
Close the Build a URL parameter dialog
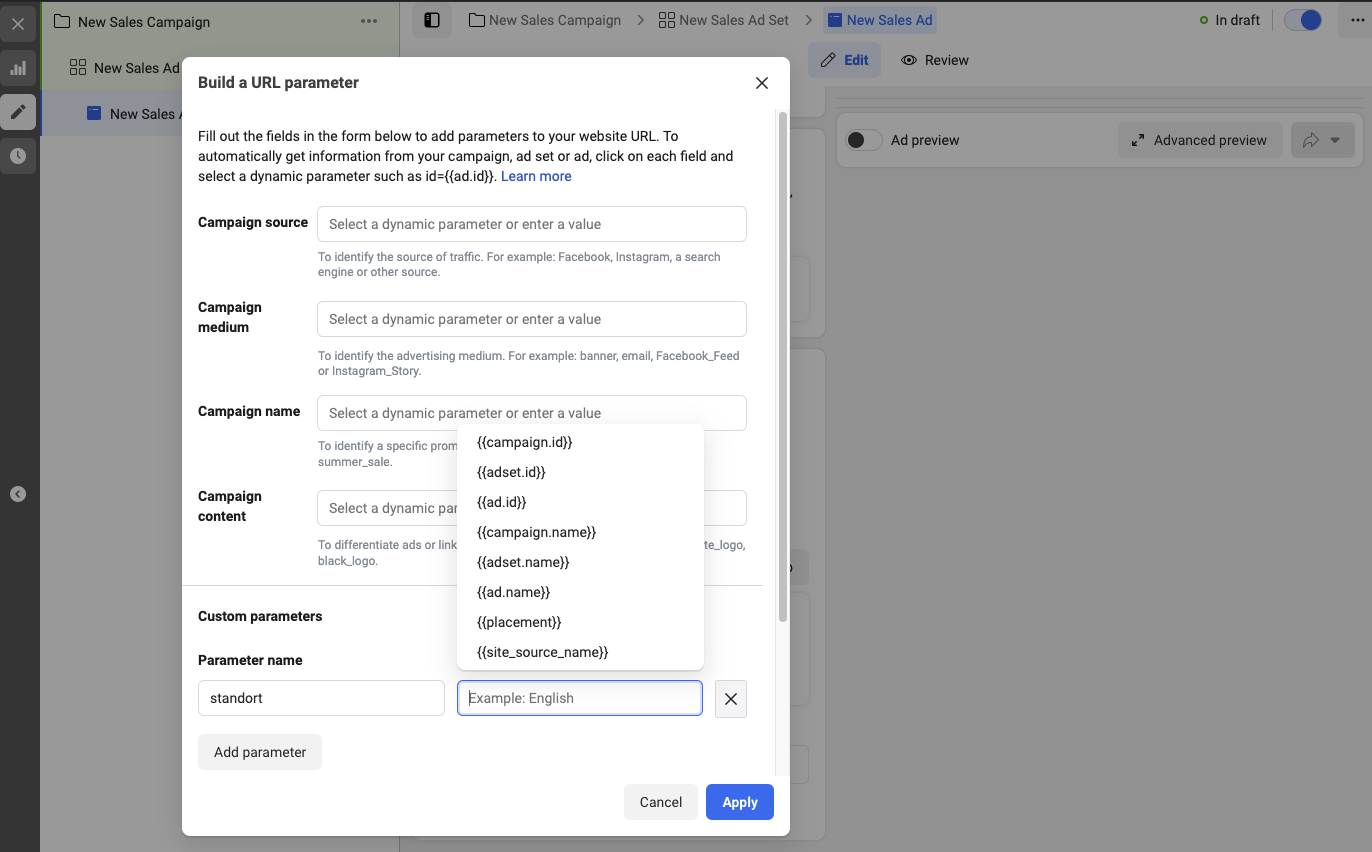point(762,83)
